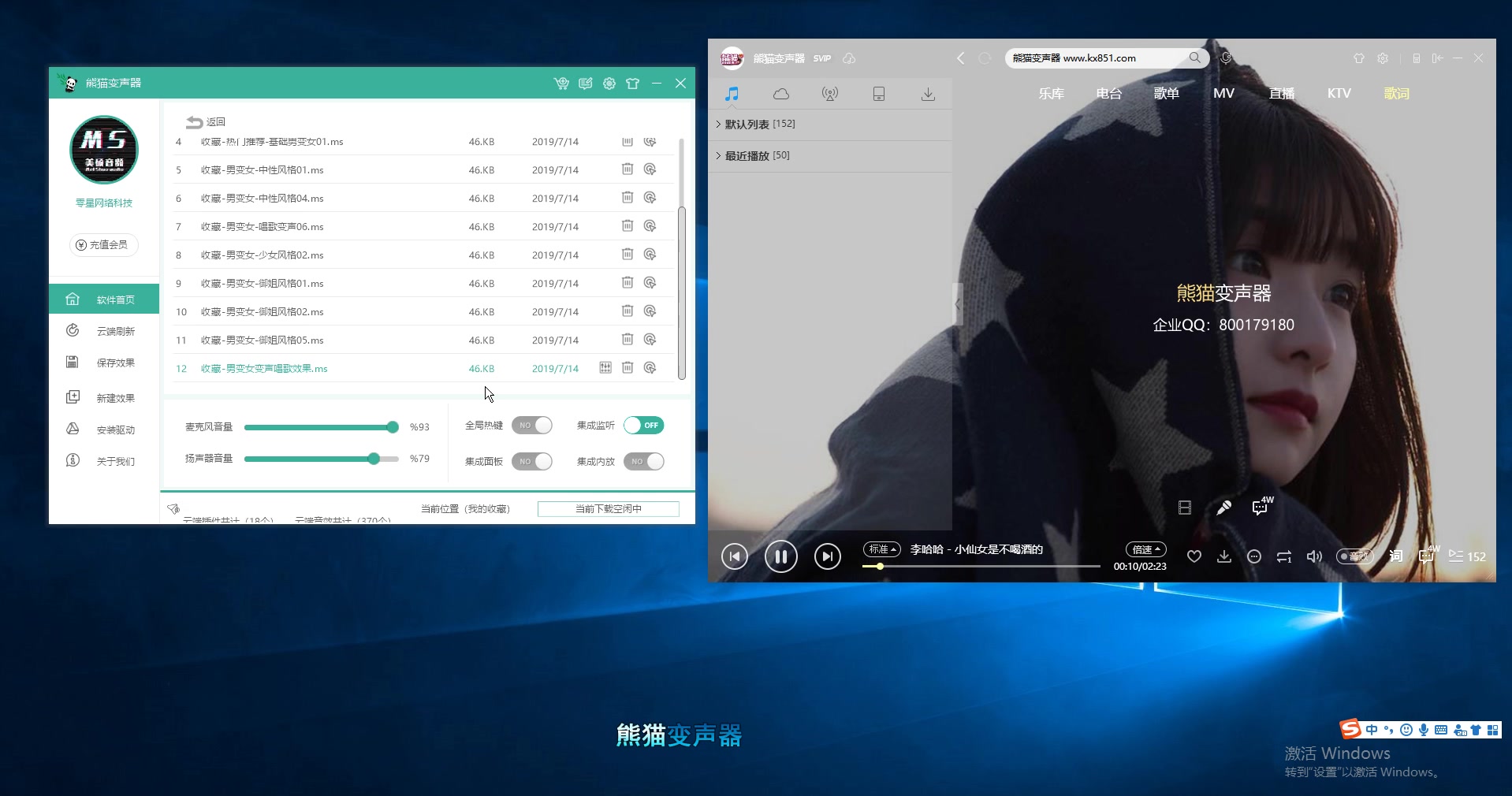Click the MS 美硕音频 avatar image
1512x796 pixels.
tap(104, 150)
